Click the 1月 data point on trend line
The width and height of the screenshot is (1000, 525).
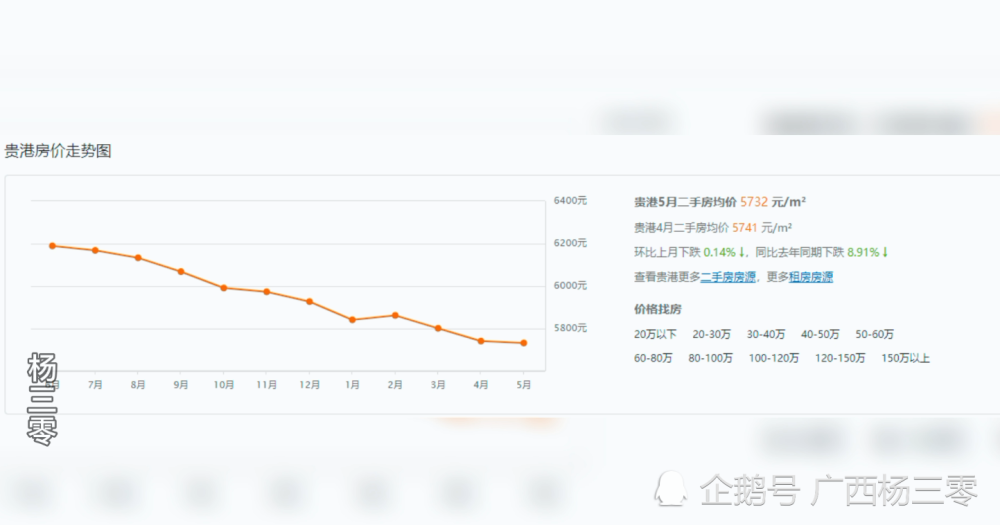(x=352, y=320)
